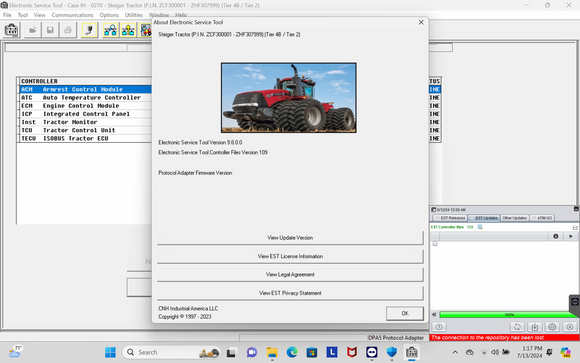Screen dimensions: 580x363
Task: Click OK in the About dialog
Action: 405,313
